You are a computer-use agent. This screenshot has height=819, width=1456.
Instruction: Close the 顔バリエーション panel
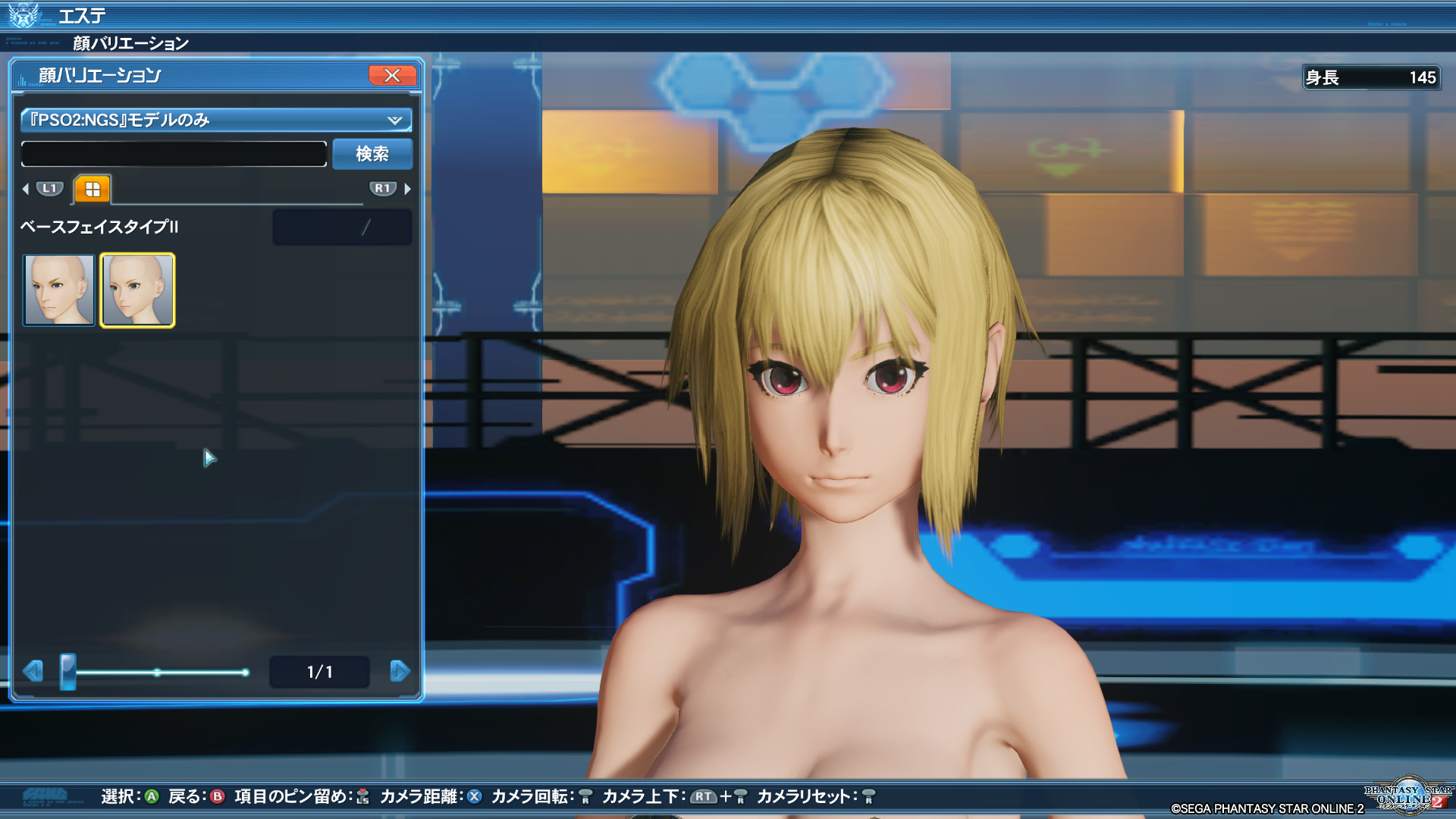click(x=392, y=75)
